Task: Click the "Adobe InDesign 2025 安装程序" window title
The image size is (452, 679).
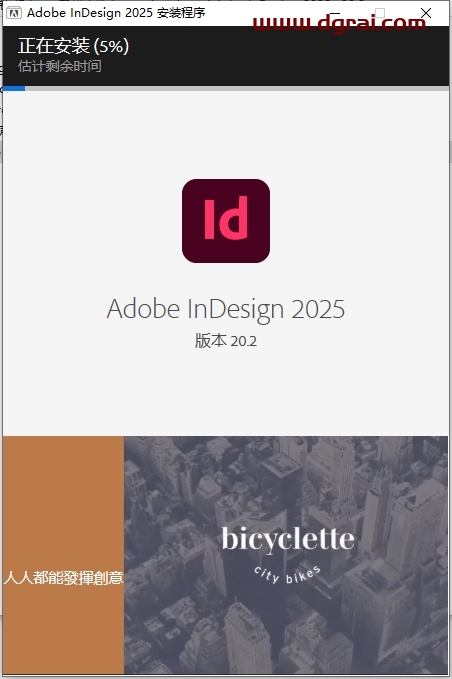Action: pos(116,13)
